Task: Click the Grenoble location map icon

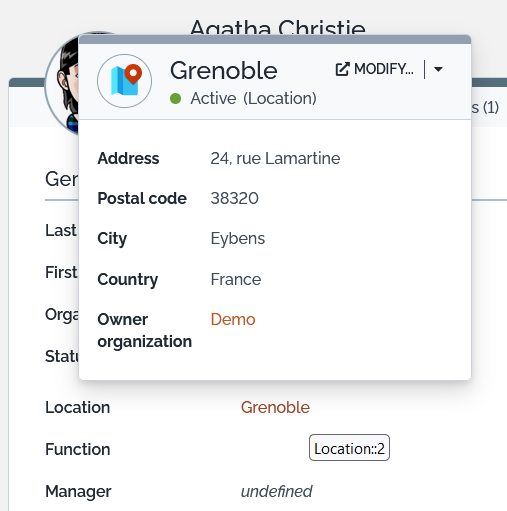Action: [x=125, y=81]
